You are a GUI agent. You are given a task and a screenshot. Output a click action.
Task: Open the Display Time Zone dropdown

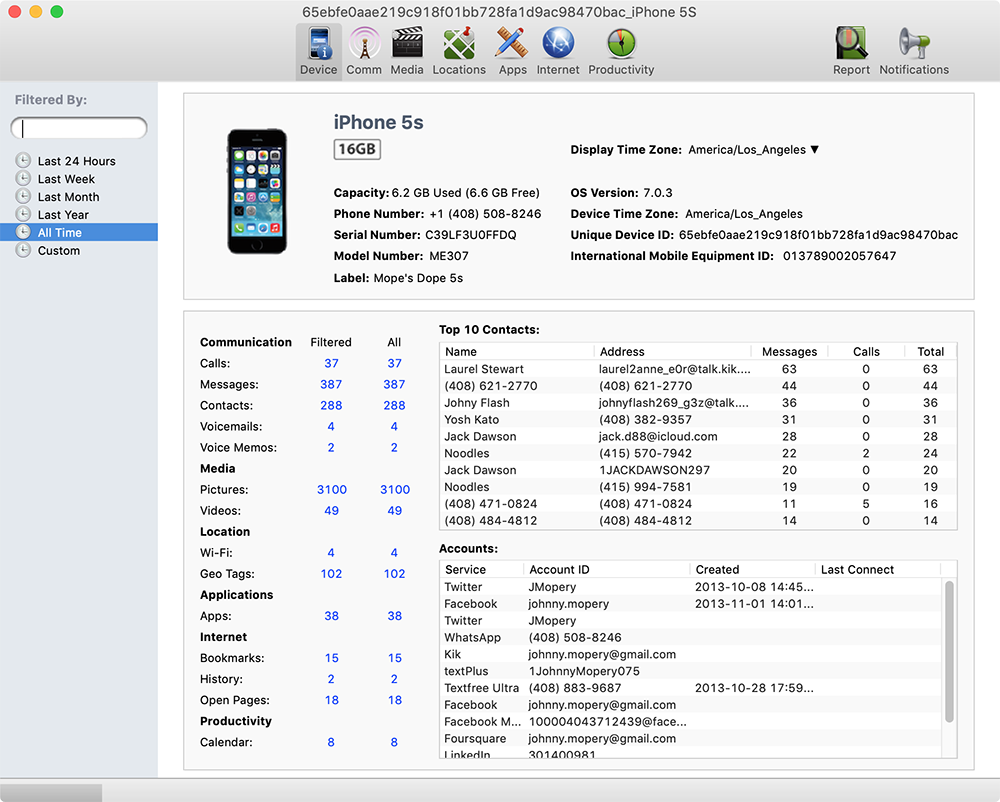click(753, 150)
